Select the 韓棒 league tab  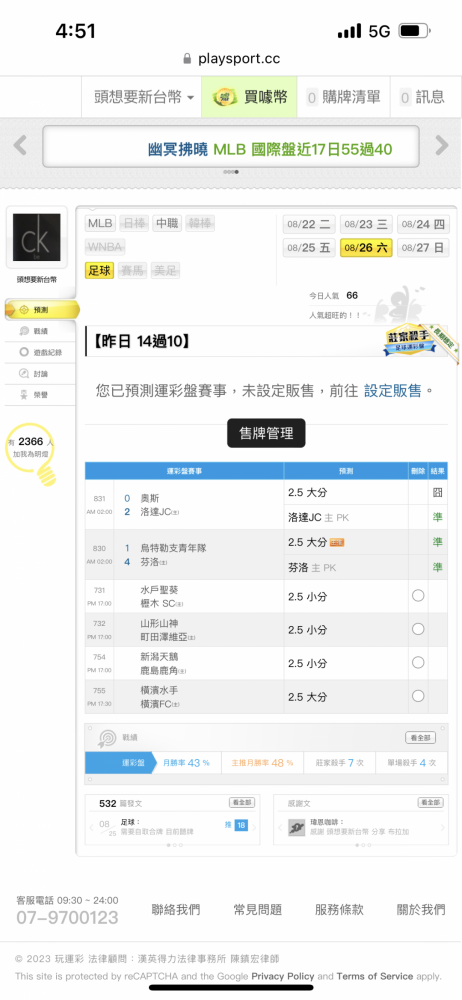click(x=200, y=224)
